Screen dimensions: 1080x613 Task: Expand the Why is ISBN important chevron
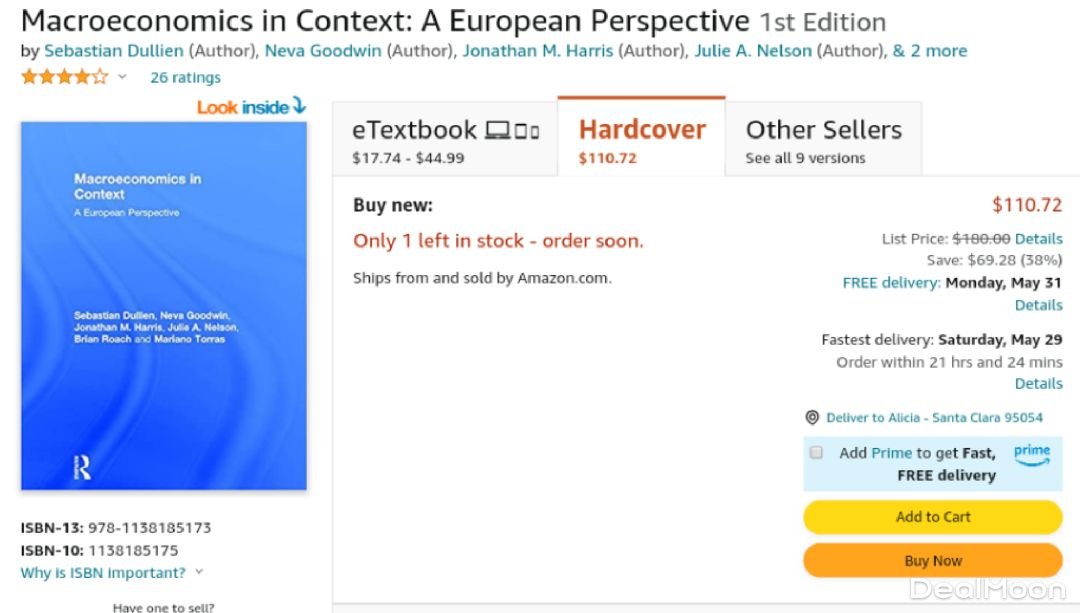point(199,573)
